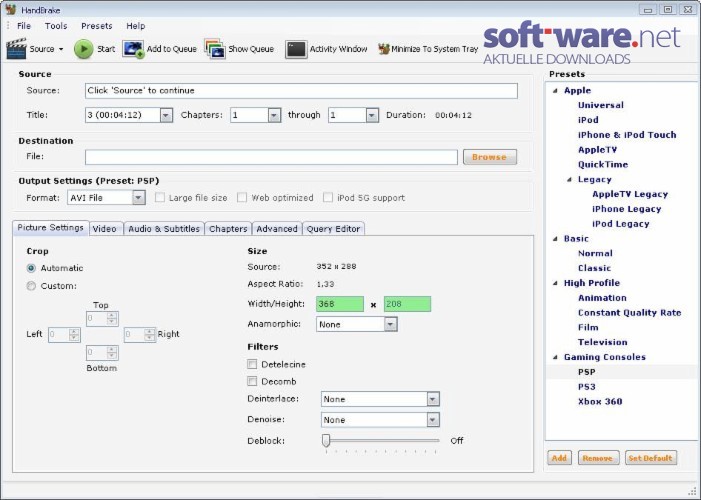Open the Show Queue icon

[215, 49]
